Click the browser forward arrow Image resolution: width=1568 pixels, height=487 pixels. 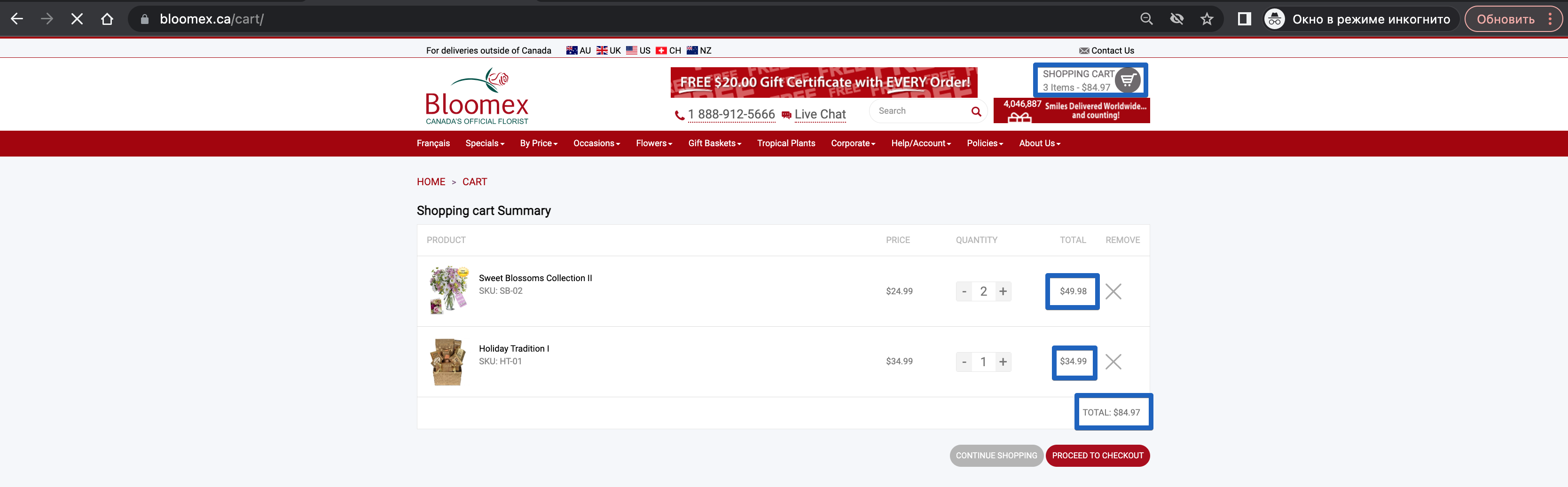point(47,19)
